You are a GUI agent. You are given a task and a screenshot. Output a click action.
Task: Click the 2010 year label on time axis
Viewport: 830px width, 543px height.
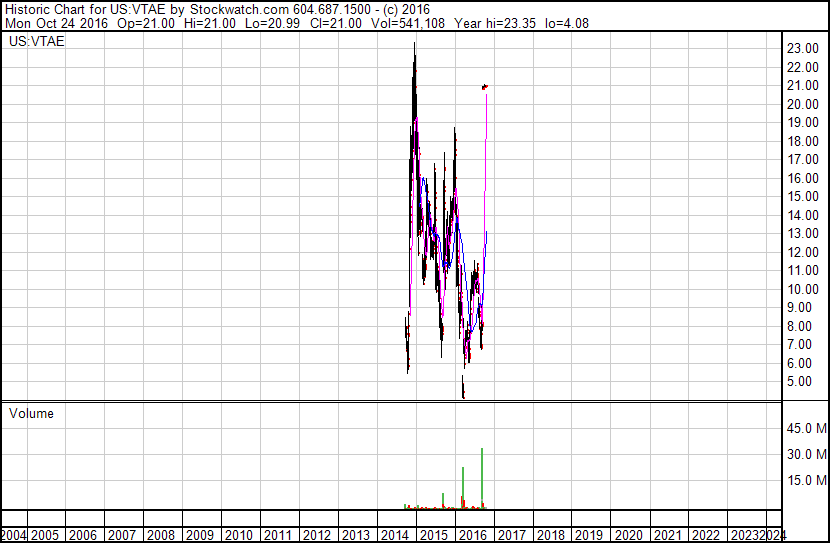point(239,535)
